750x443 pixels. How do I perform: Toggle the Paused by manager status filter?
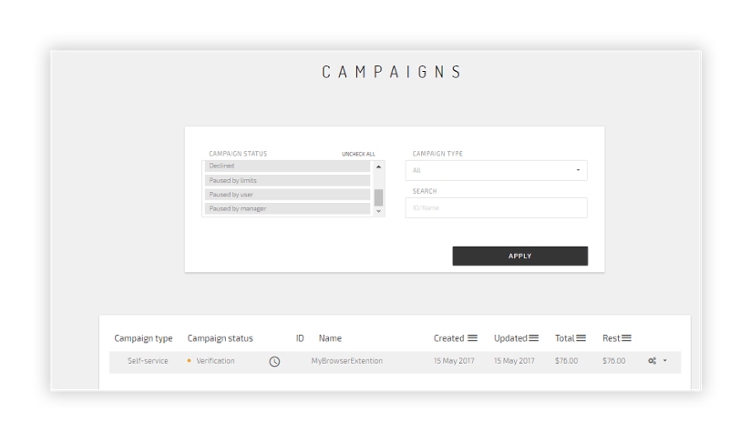click(x=288, y=208)
